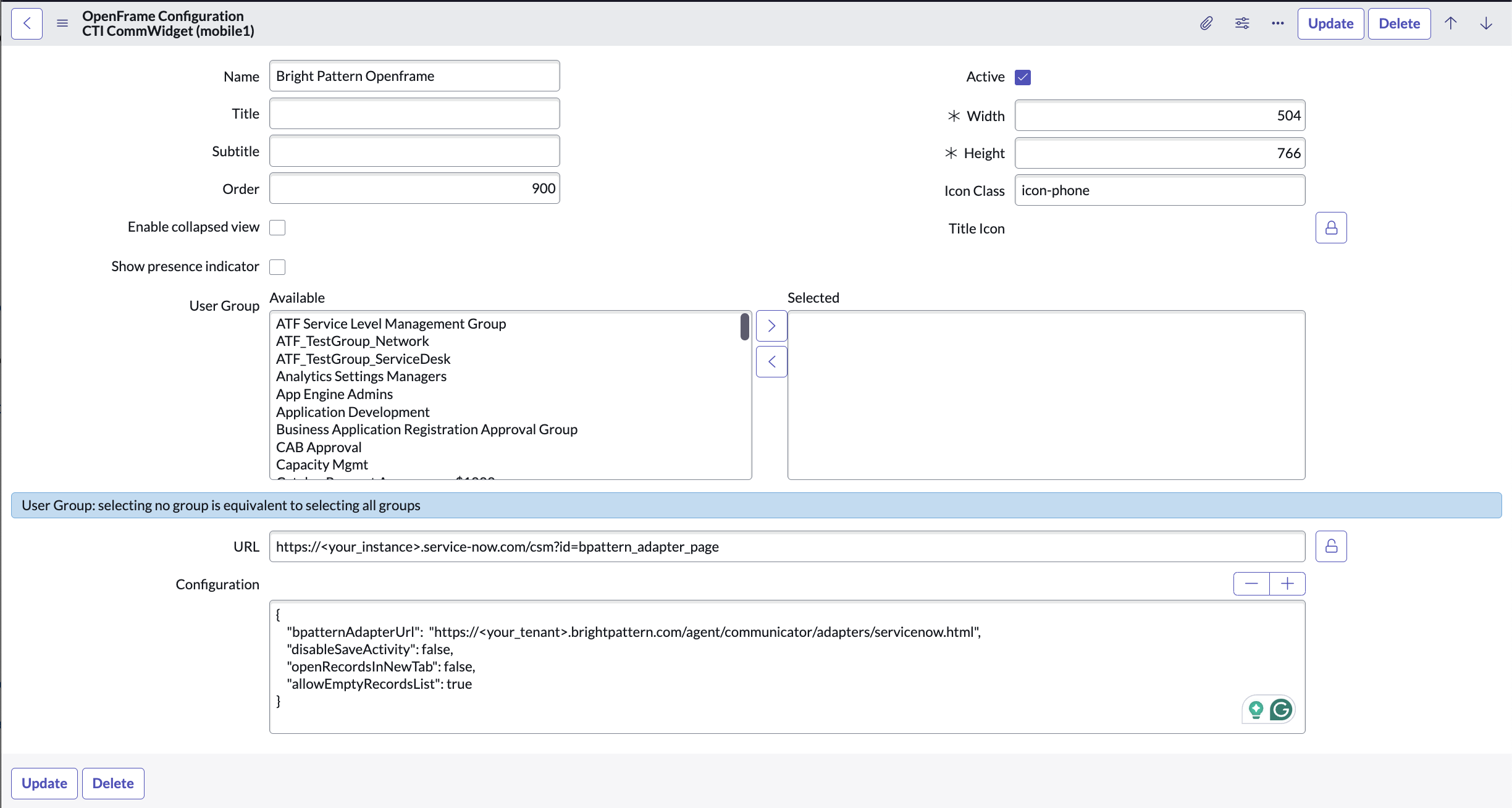
Task: Click the Grammarly icon in Configuration
Action: (1281, 709)
